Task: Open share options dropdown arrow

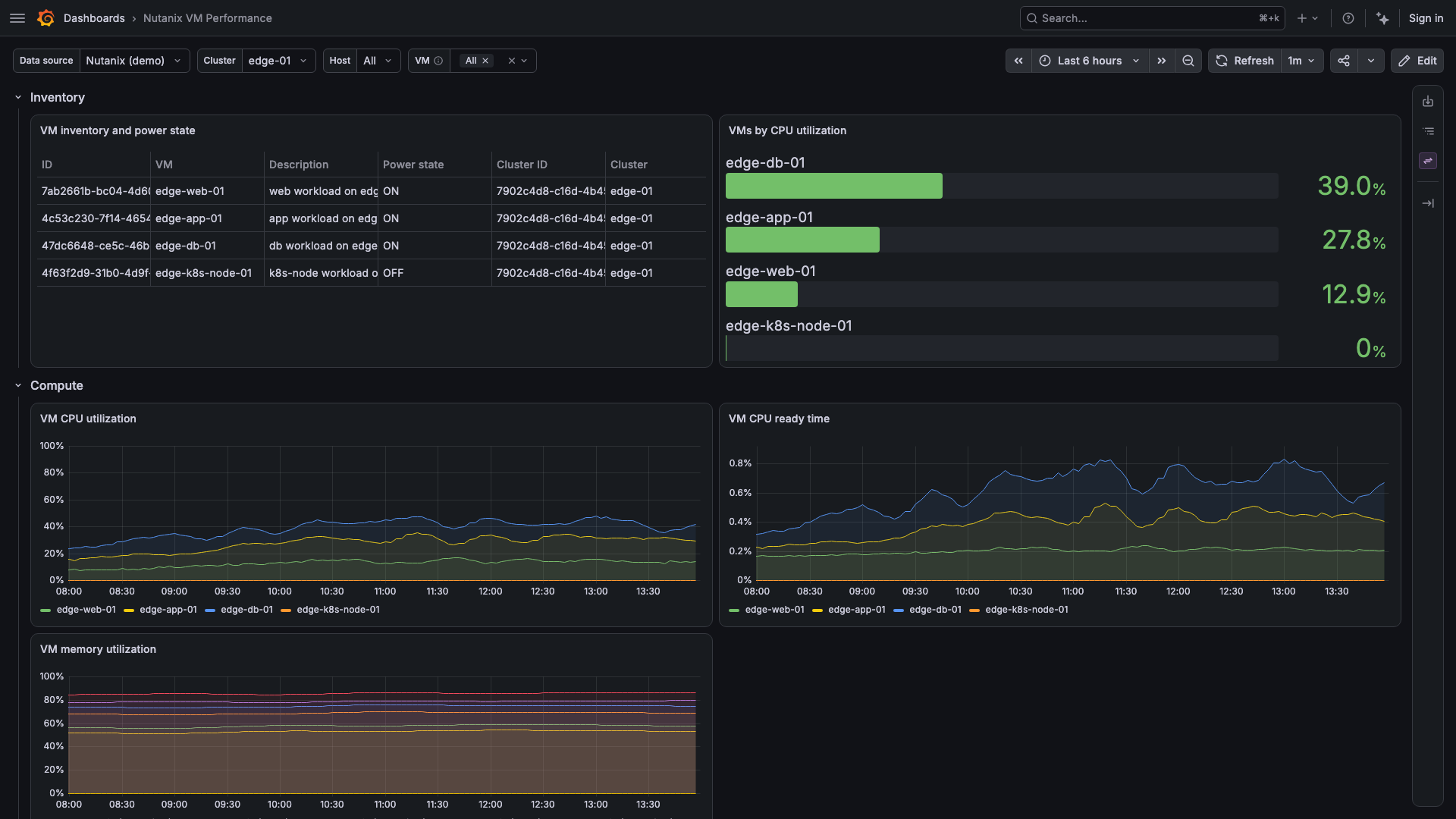Action: coord(1370,61)
